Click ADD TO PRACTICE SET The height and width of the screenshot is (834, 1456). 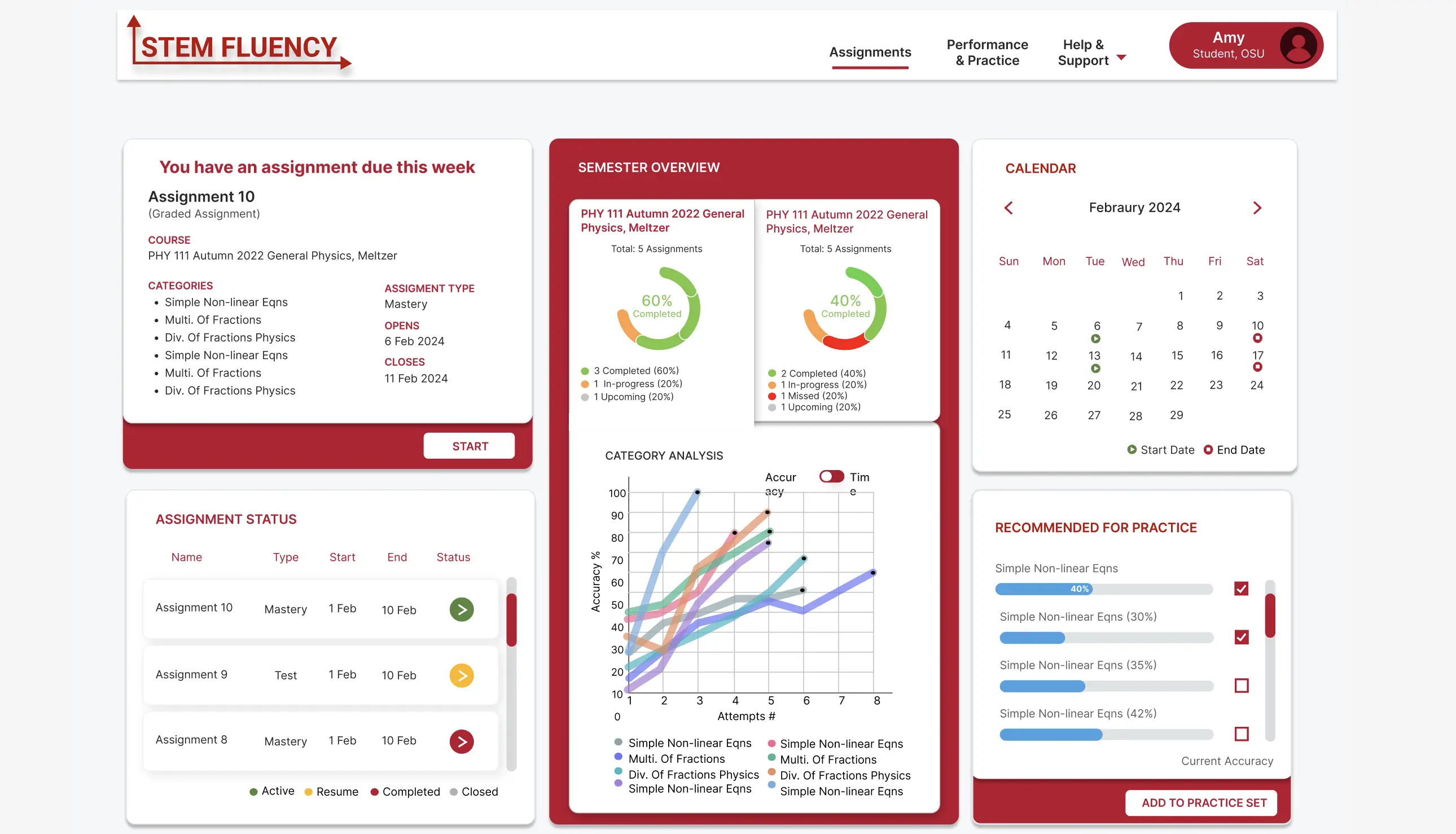pyautogui.click(x=1201, y=802)
